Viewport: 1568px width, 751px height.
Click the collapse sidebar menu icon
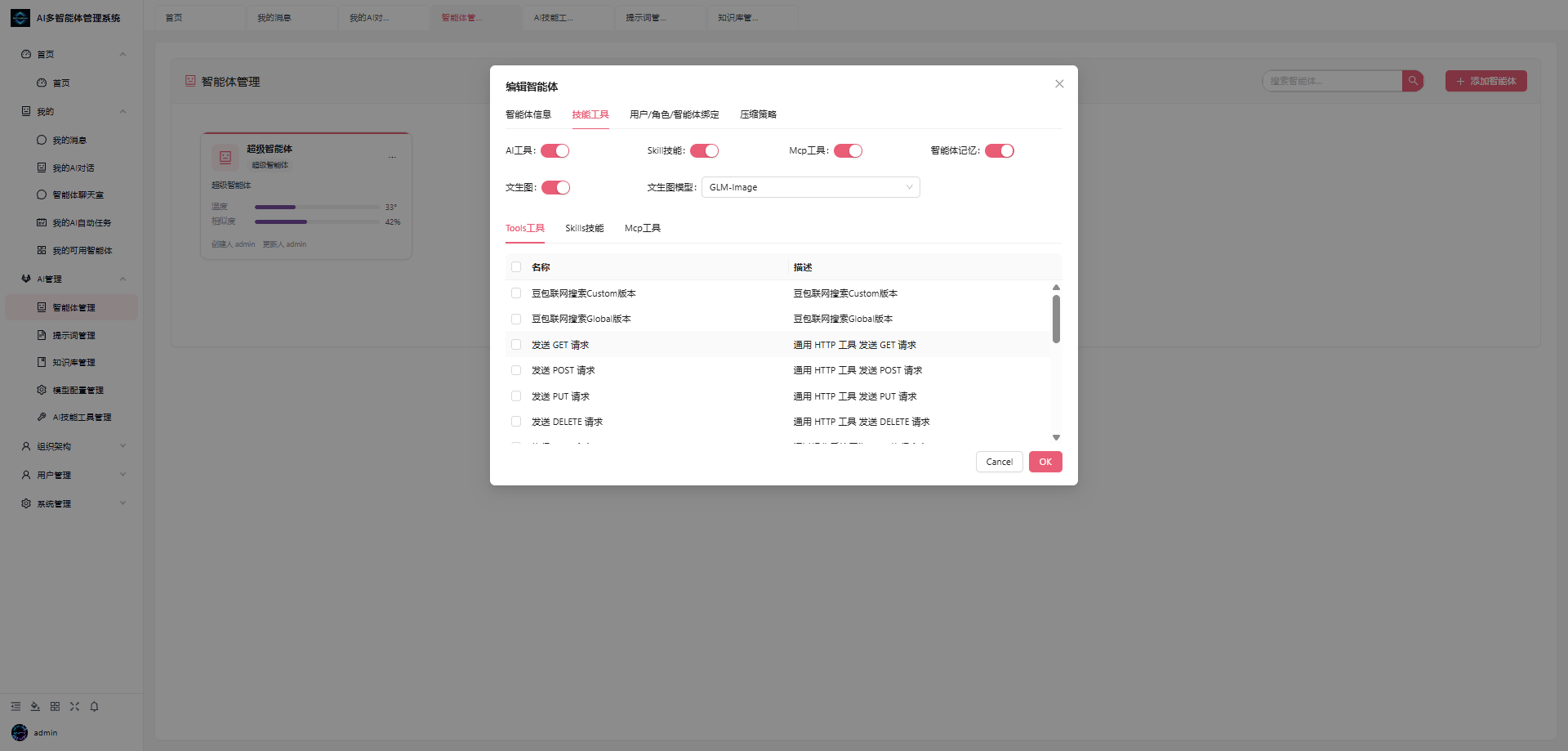(x=16, y=706)
